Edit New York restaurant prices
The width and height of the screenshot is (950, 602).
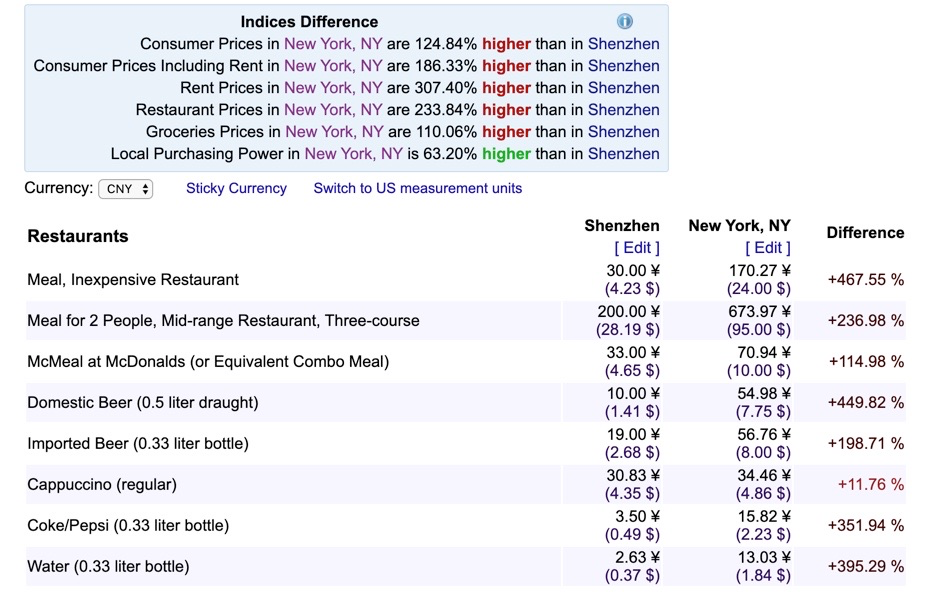click(x=767, y=248)
